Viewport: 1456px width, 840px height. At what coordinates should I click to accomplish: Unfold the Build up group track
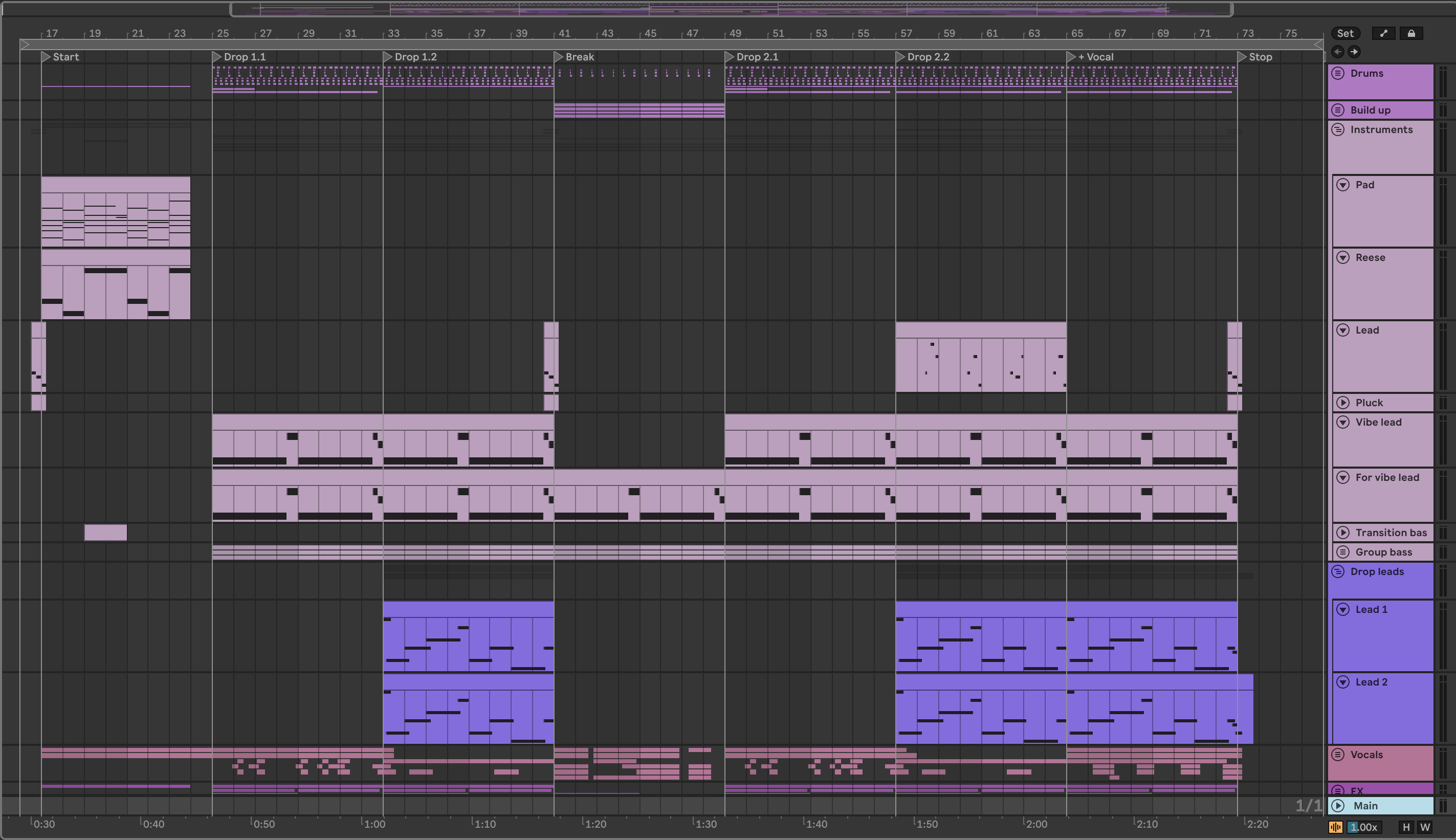(x=1338, y=109)
